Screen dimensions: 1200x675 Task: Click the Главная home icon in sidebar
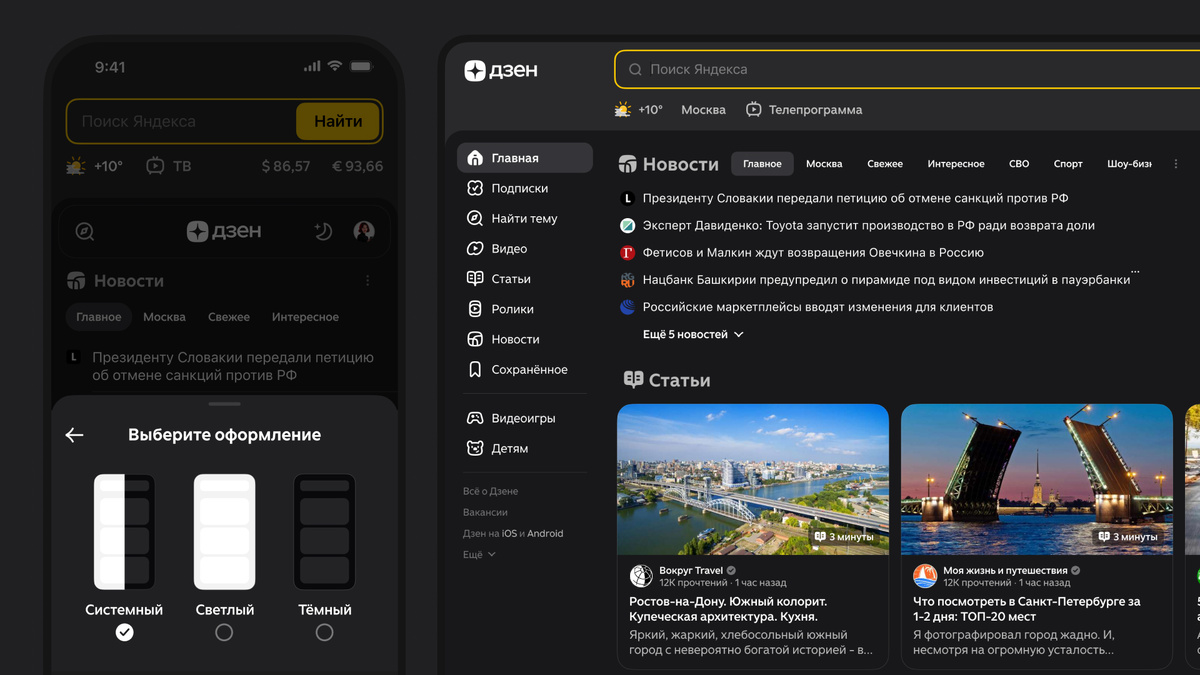(475, 158)
